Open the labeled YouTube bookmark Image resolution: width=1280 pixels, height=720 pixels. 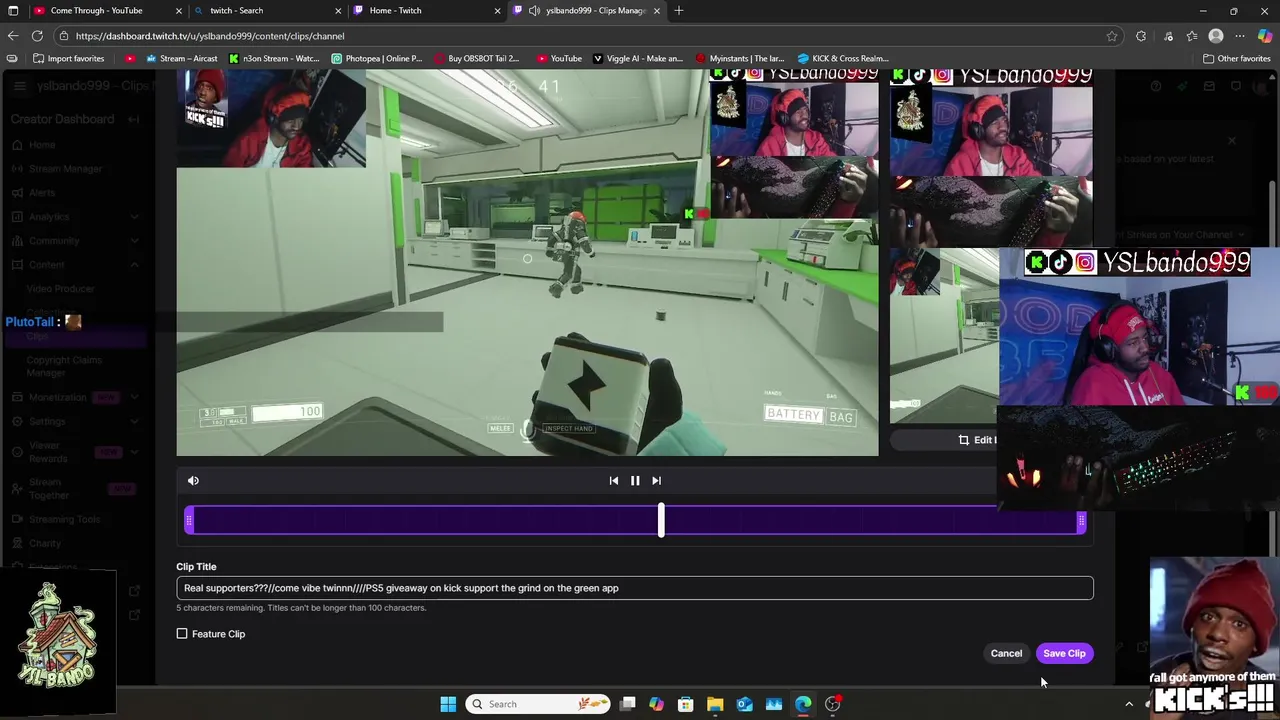559,58
